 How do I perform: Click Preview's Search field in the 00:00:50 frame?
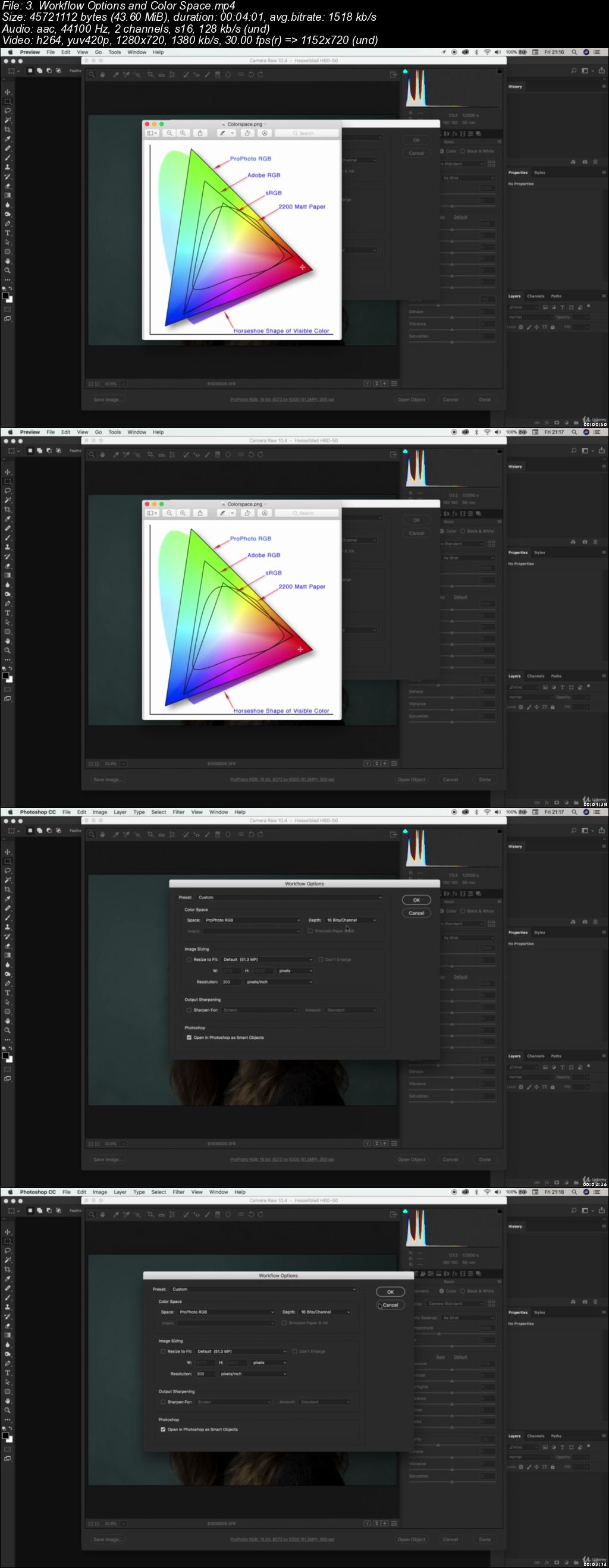tap(307, 133)
